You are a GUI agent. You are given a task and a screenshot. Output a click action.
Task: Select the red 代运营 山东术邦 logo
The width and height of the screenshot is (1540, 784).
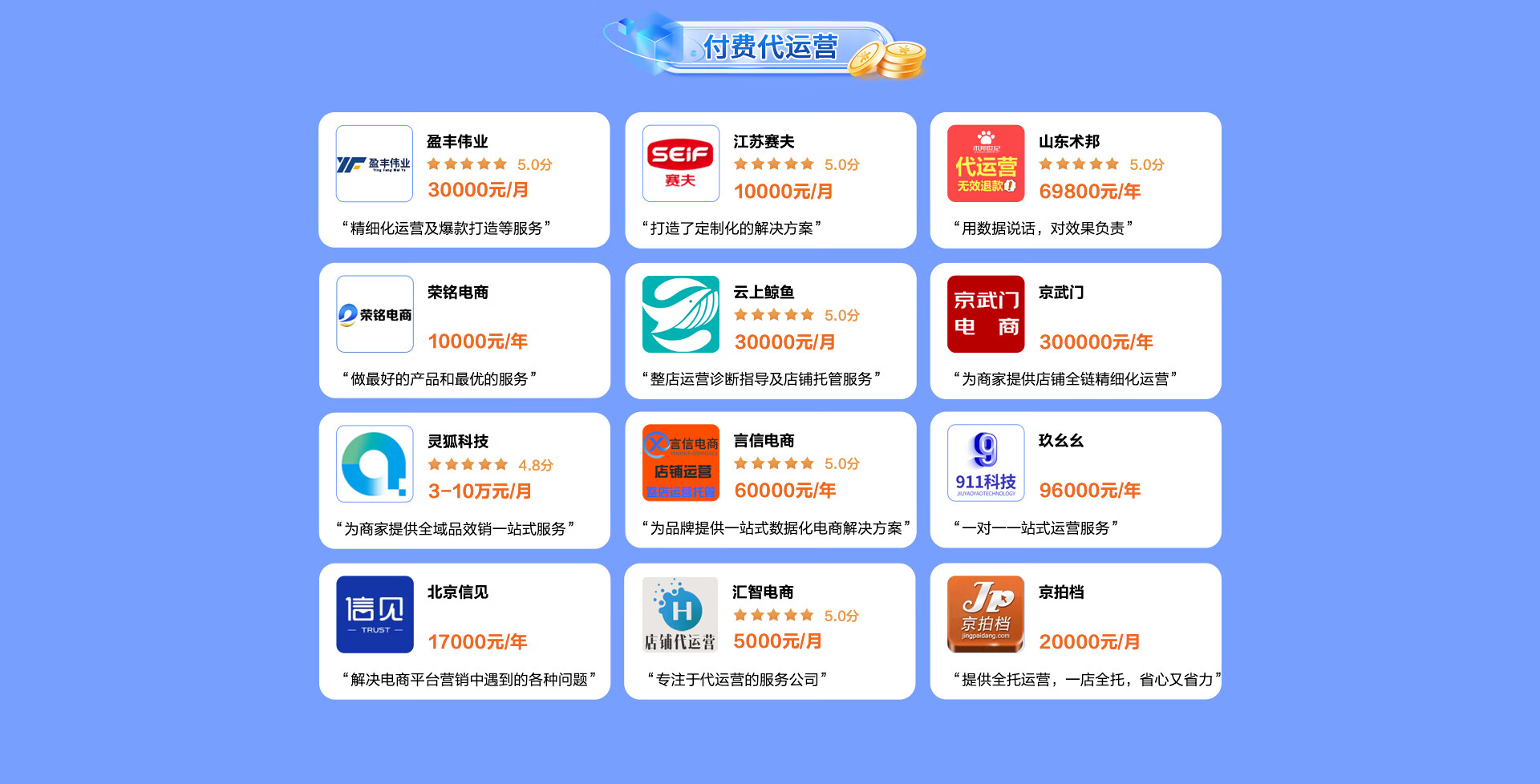pos(986,164)
